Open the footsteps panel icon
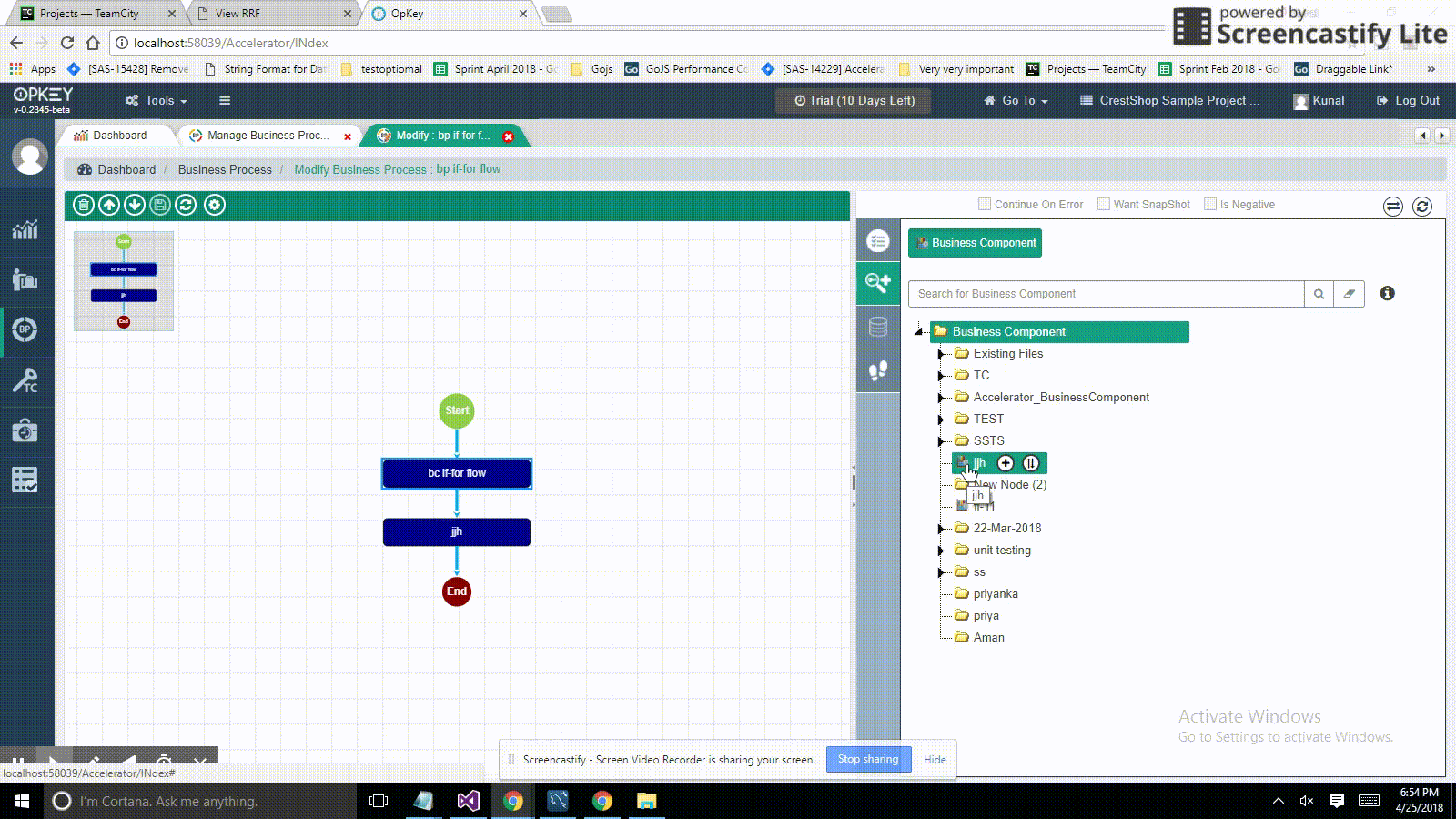1456x819 pixels. point(878,370)
